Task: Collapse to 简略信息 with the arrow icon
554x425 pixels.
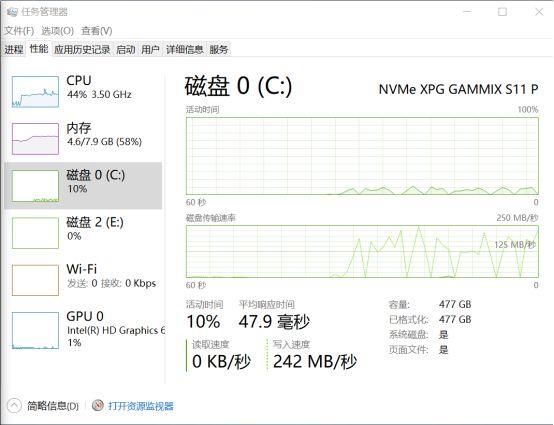Action: point(14,406)
